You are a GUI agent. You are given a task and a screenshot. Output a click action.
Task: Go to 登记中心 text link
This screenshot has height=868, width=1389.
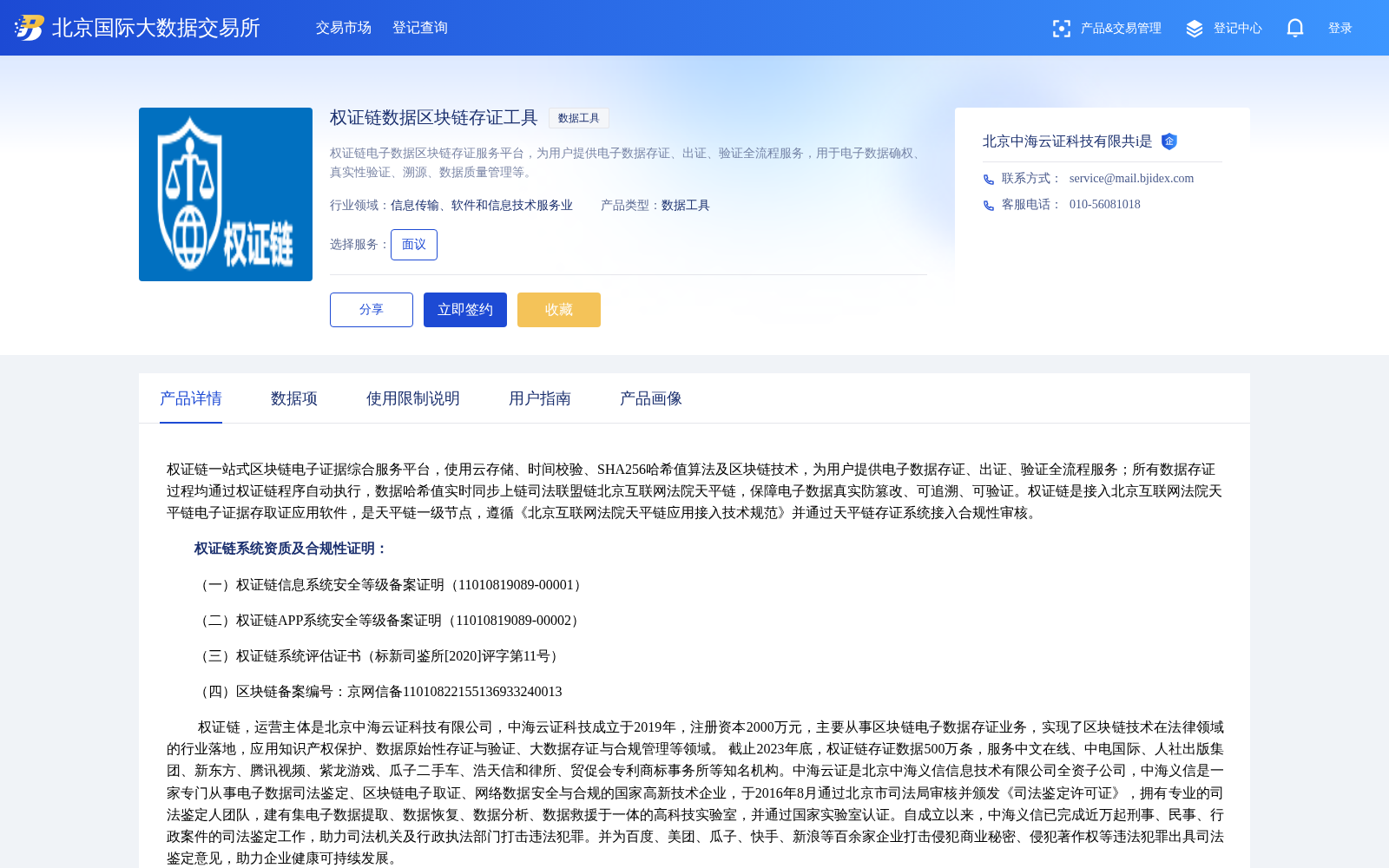1238,29
